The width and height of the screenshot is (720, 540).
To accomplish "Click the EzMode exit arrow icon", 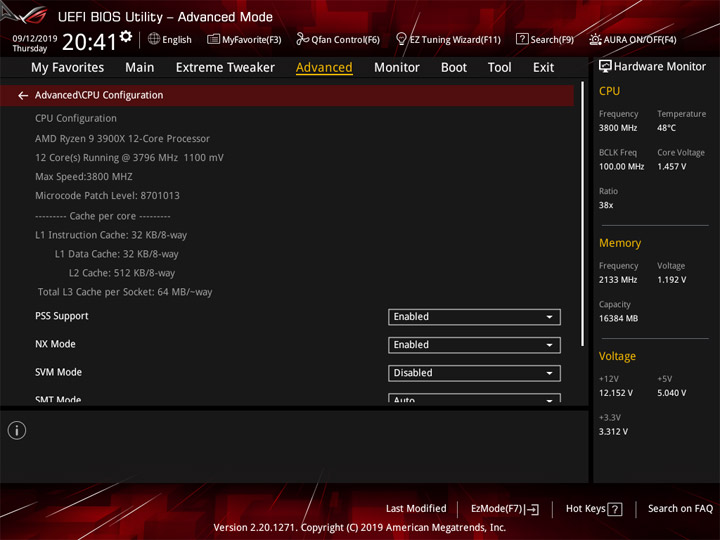I will tap(532, 509).
